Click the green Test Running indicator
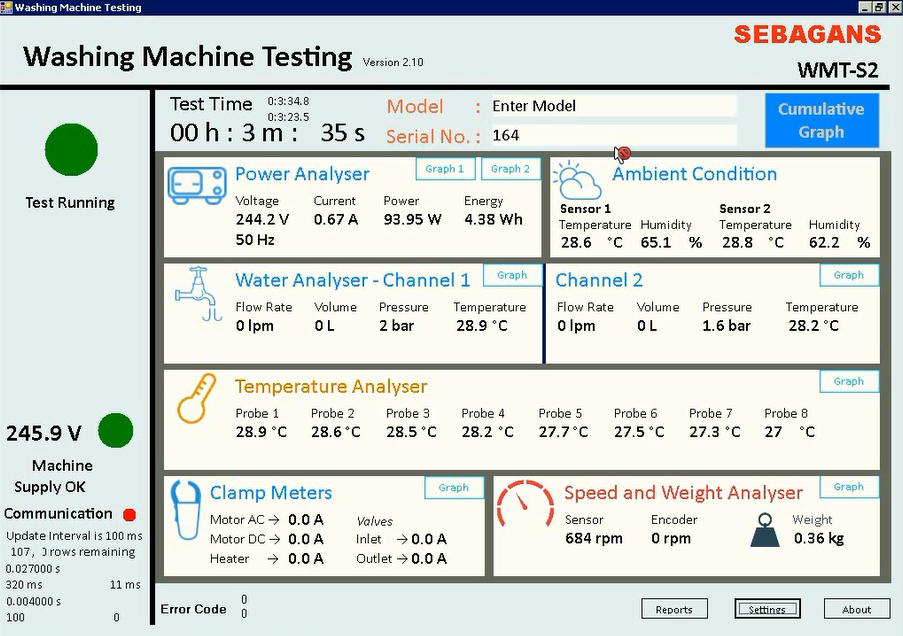Screen dimensions: 903x636 [x=71, y=150]
